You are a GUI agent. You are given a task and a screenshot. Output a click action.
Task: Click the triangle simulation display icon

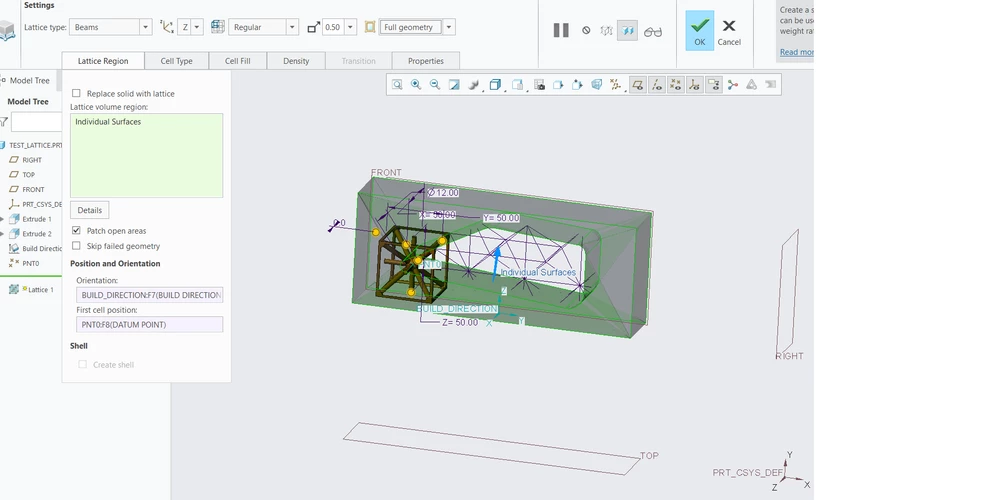point(752,85)
